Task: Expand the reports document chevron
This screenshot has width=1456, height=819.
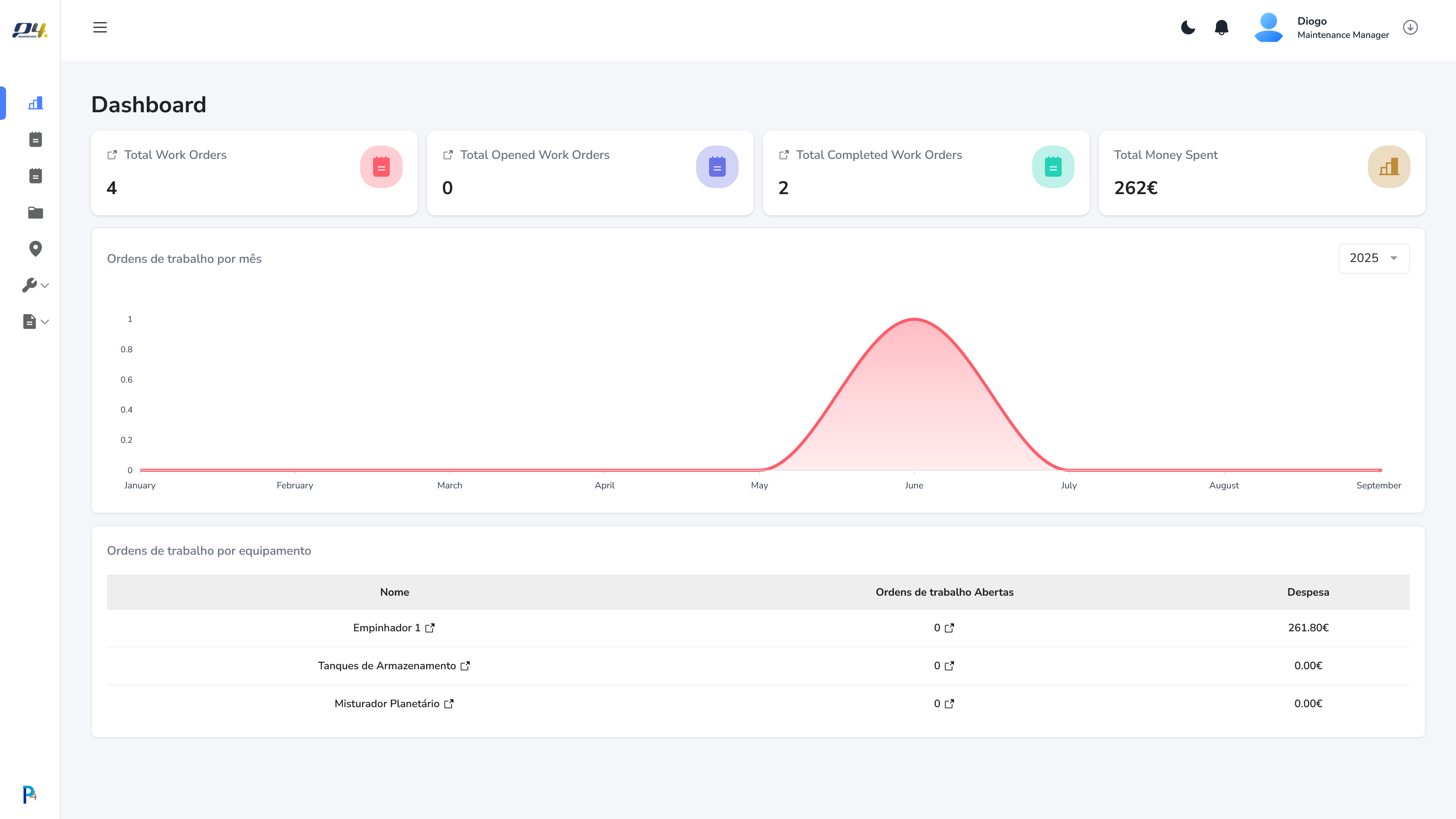Action: coord(45,322)
